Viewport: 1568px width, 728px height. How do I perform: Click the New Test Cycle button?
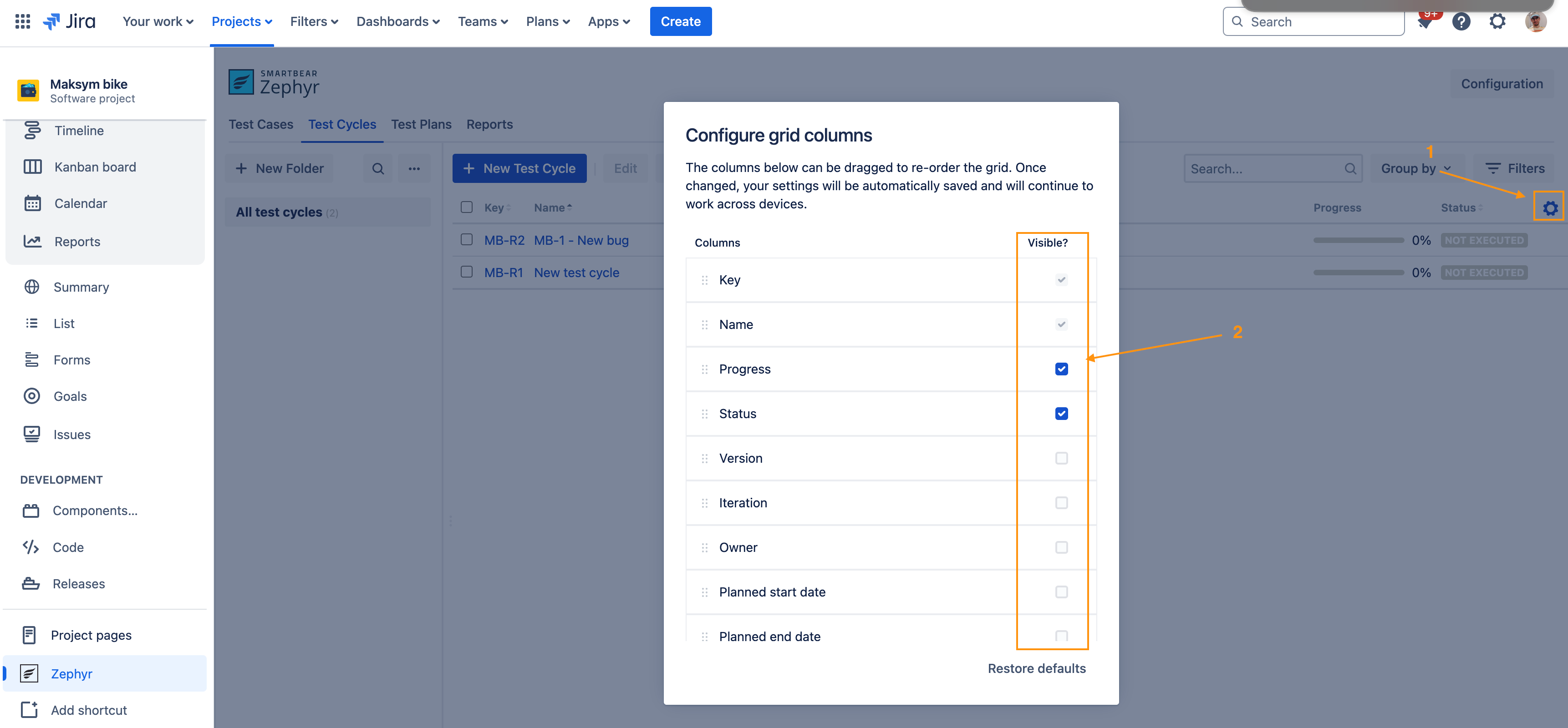pyautogui.click(x=519, y=168)
